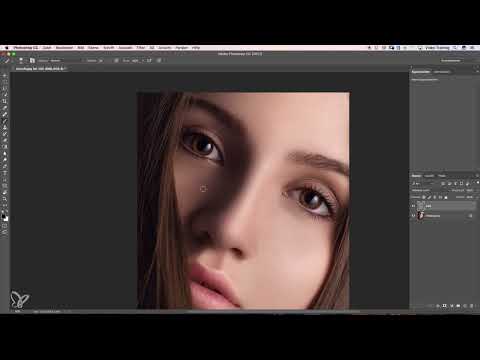Toggle visibility of the Hintergrund layer
The width and height of the screenshot is (480, 360).
coord(413,216)
